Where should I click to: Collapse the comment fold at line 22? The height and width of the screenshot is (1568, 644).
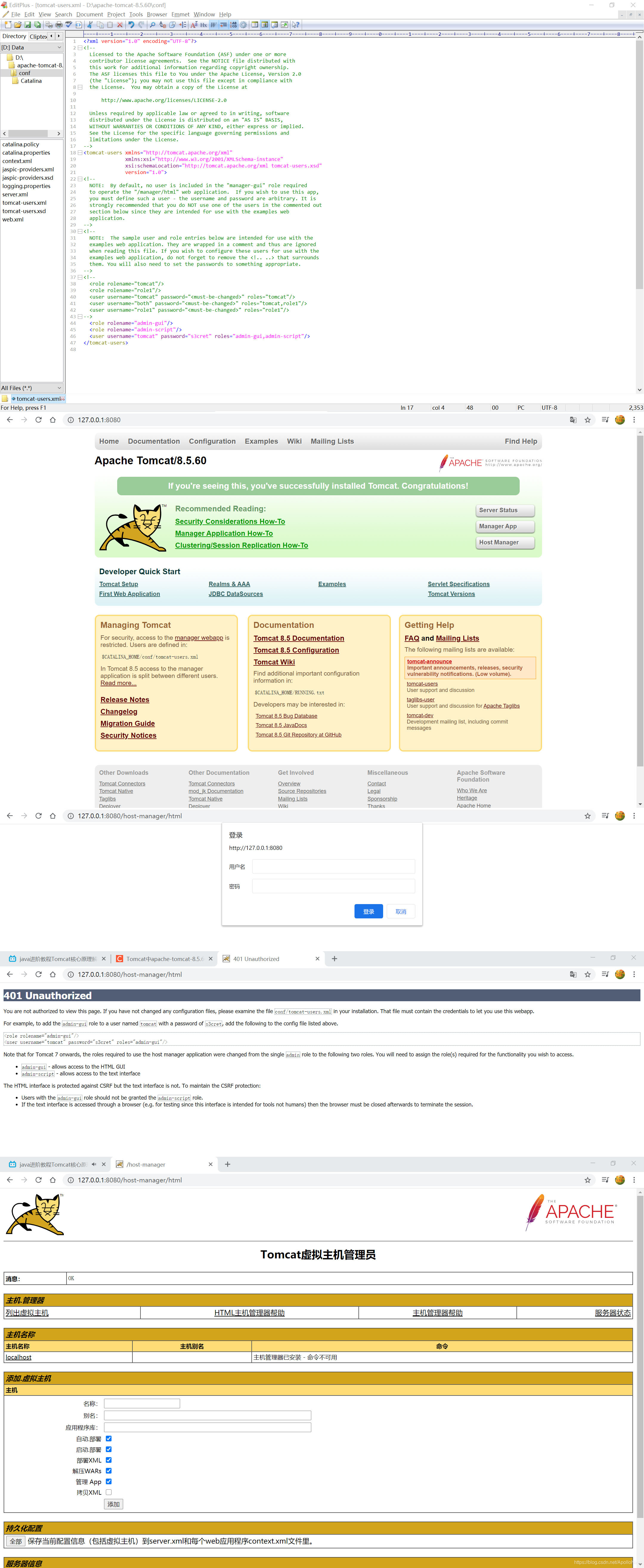point(80,179)
